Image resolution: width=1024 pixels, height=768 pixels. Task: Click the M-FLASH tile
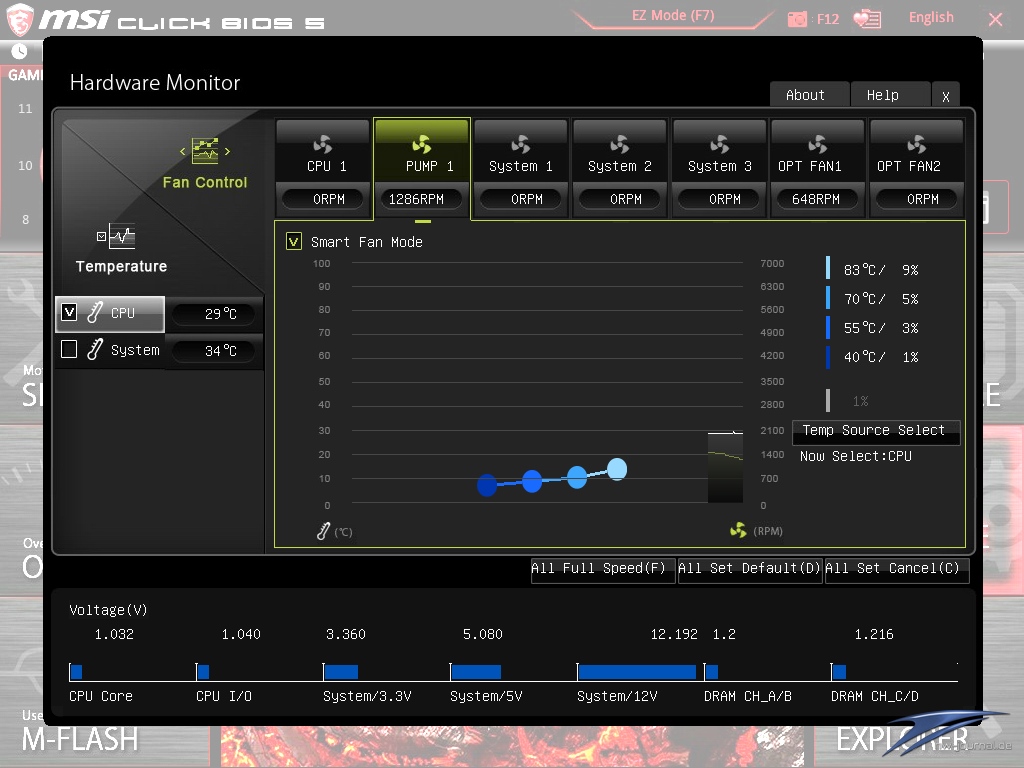80,739
